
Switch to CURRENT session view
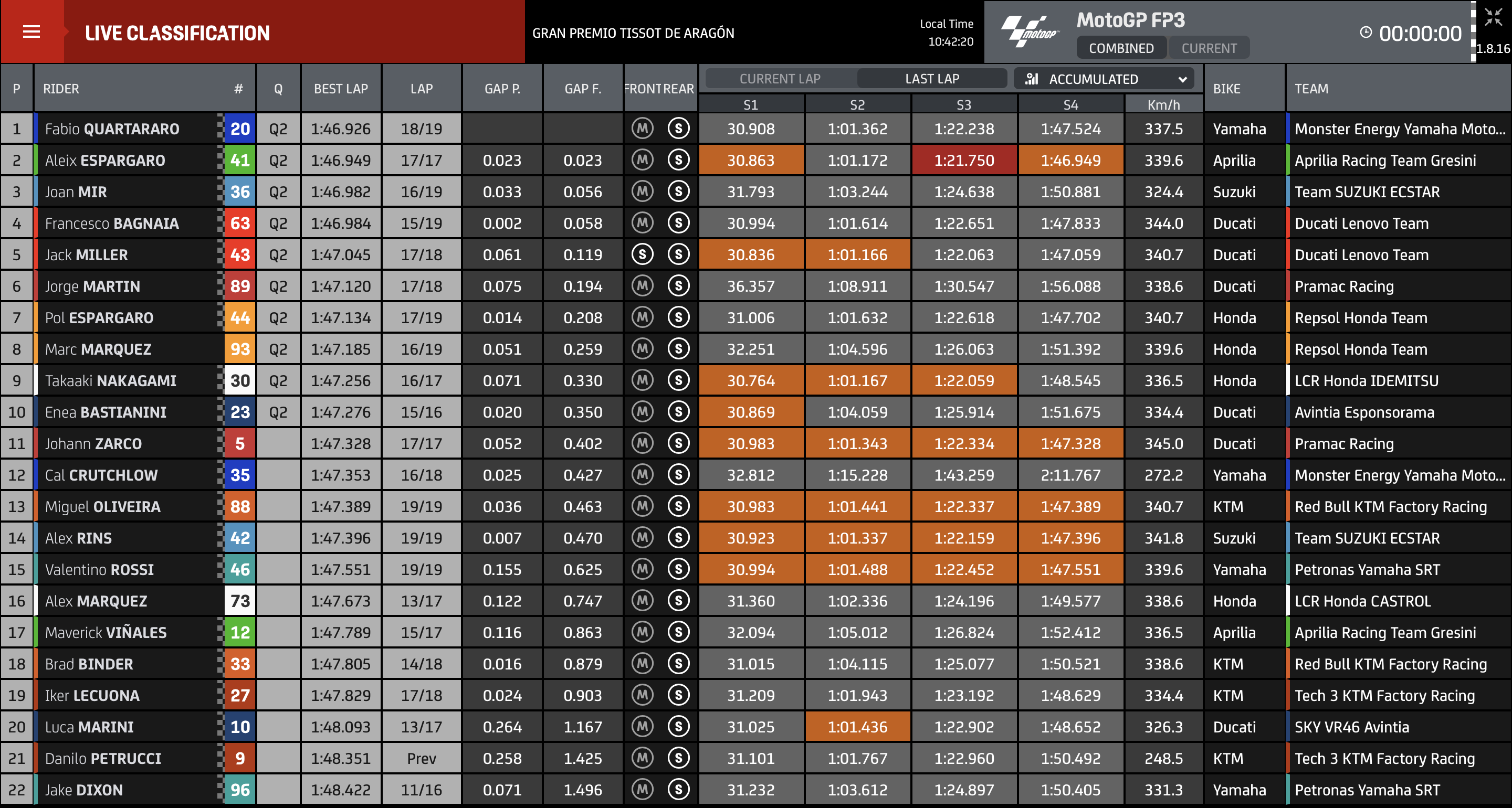1209,48
